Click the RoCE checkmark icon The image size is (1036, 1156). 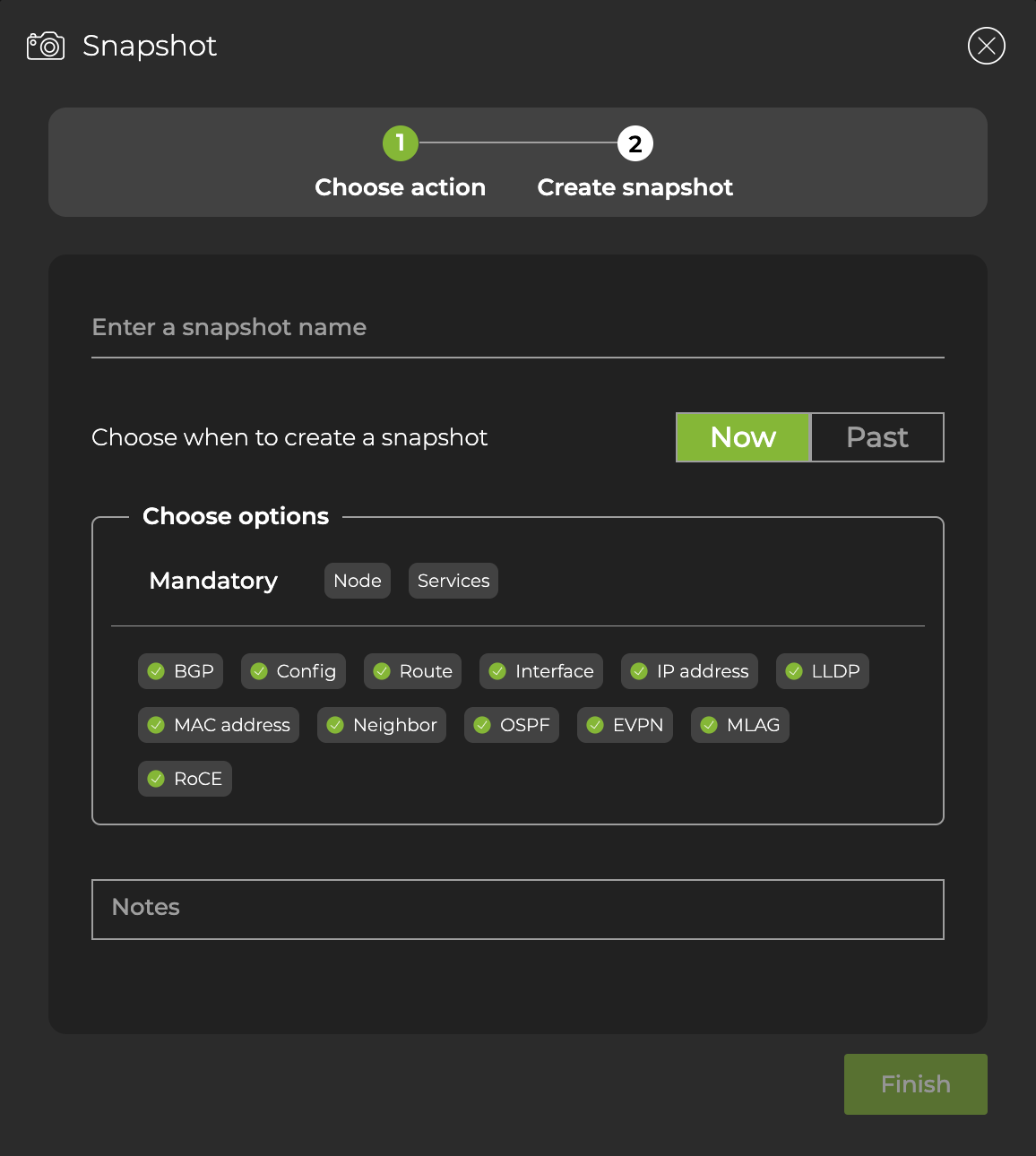pyautogui.click(x=156, y=778)
